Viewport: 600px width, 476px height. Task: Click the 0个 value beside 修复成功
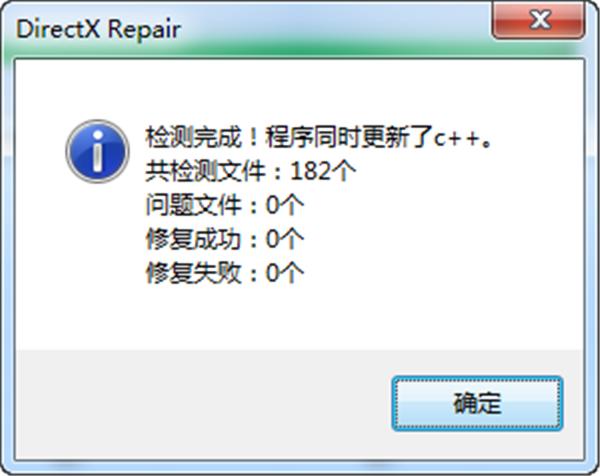(285, 239)
